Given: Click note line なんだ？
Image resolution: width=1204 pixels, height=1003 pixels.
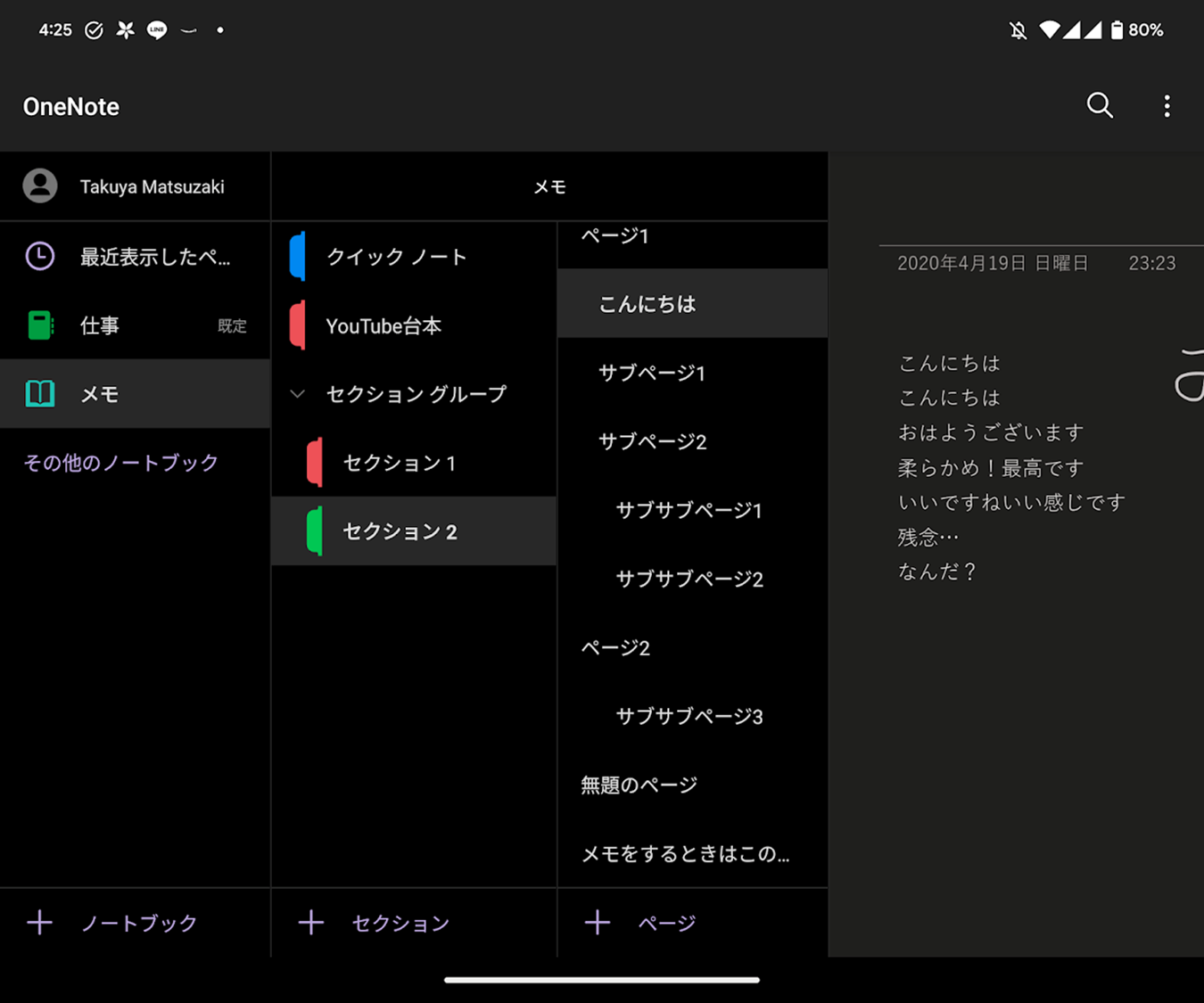Looking at the screenshot, I should click(x=937, y=571).
